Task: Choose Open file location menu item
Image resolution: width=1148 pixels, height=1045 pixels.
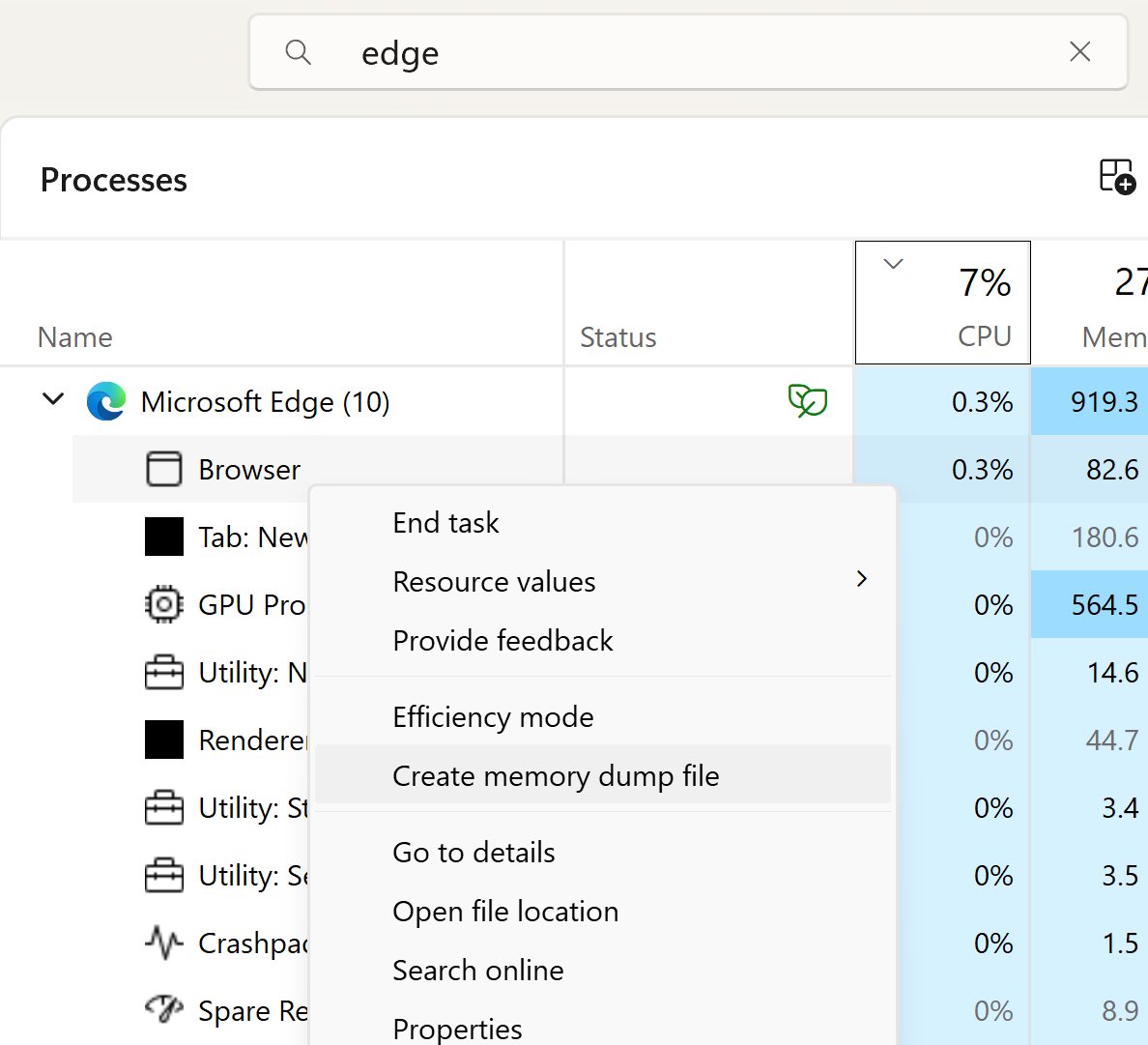Action: (x=603, y=911)
